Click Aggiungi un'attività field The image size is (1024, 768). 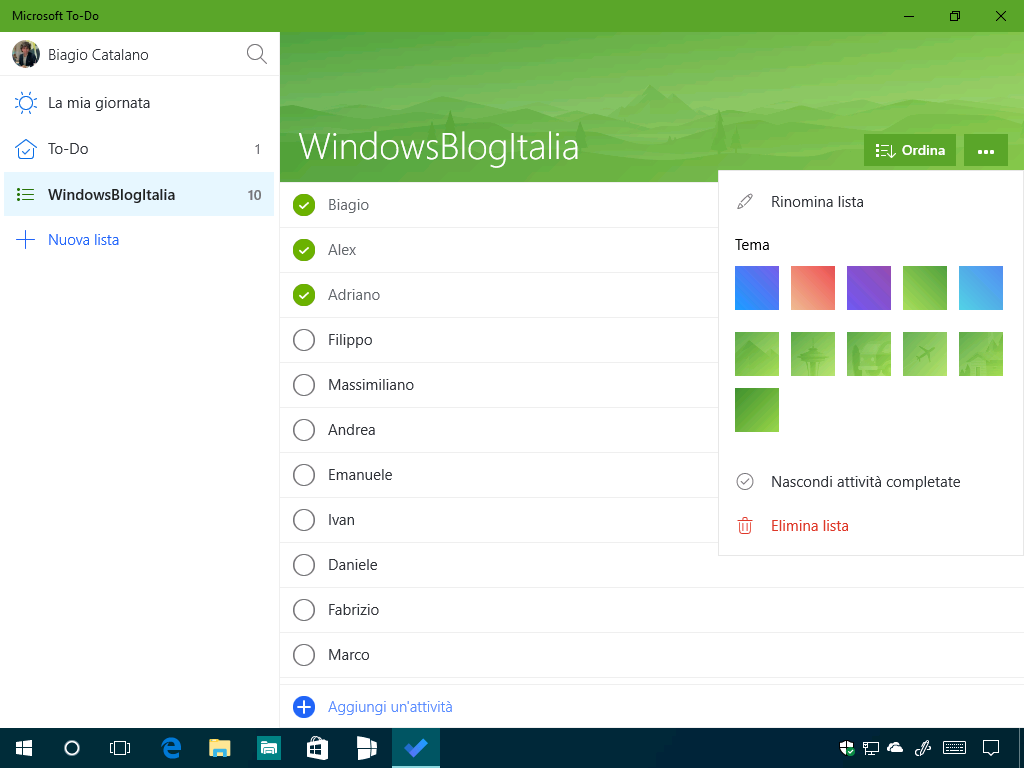click(x=652, y=707)
